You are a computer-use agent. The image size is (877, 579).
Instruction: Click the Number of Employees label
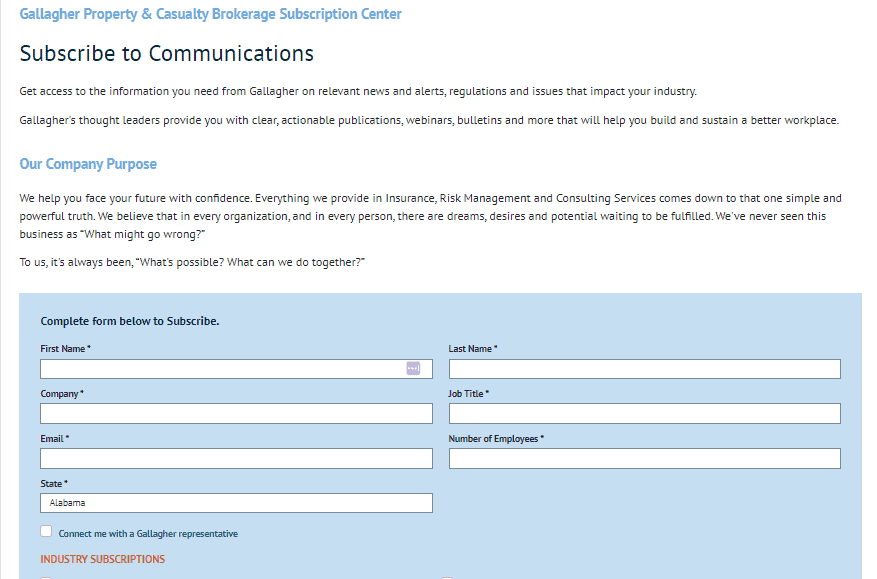[494, 439]
